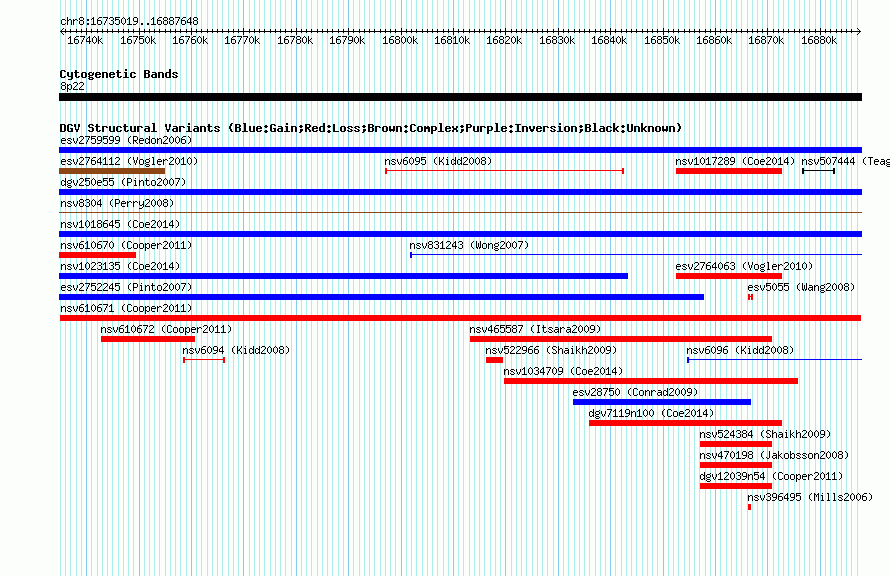890x576 pixels.
Task: Click the nsv8304 (Perry2008) label
Action: (117, 203)
